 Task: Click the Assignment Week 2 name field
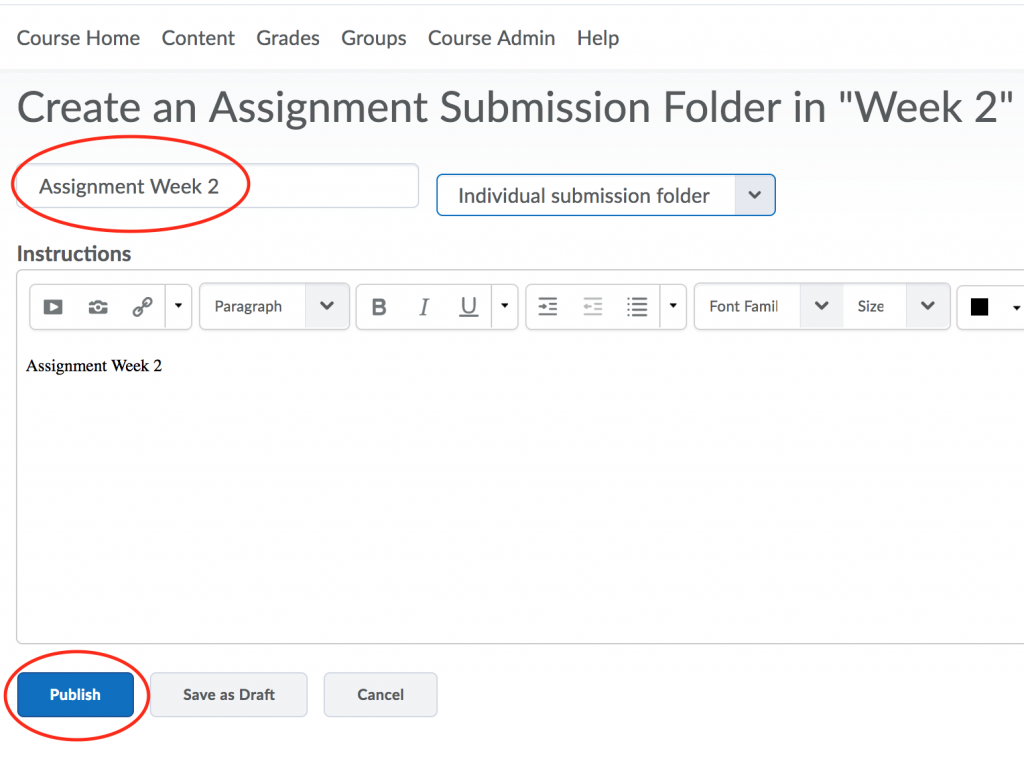(x=217, y=187)
